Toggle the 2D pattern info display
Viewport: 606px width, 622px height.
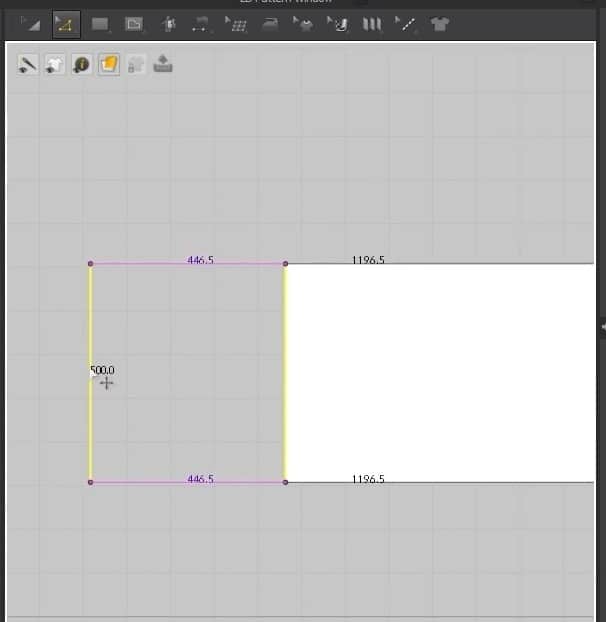click(x=81, y=65)
